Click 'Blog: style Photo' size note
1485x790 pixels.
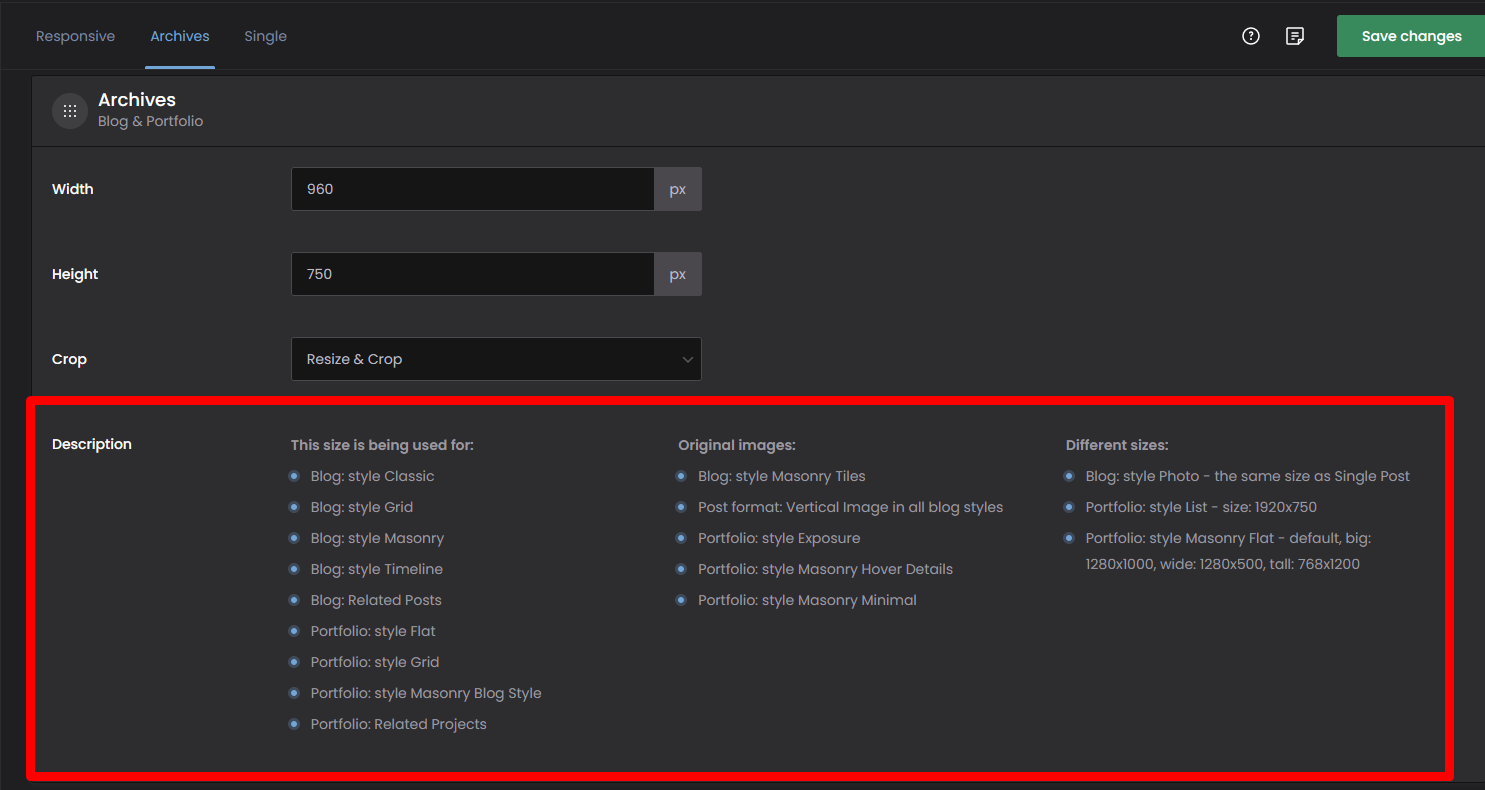pyautogui.click(x=1248, y=476)
